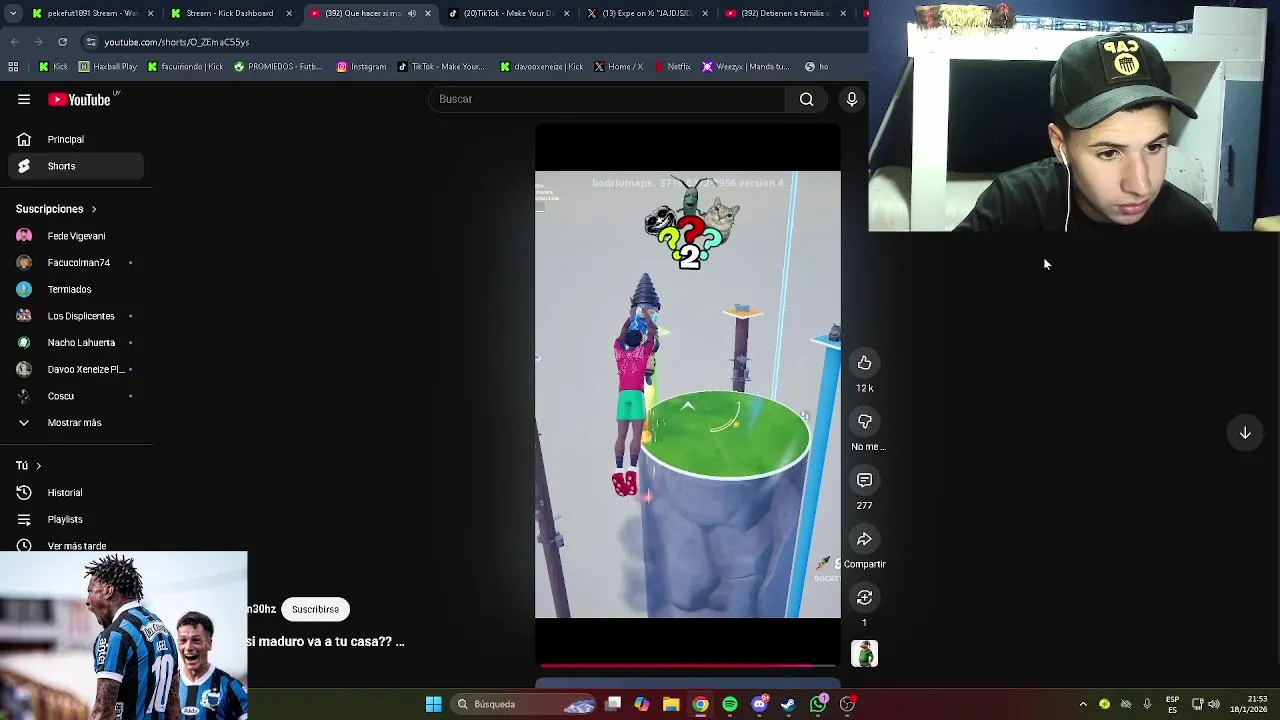1280x720 pixels.
Task: Open volume control in system tray
Action: point(1213,704)
